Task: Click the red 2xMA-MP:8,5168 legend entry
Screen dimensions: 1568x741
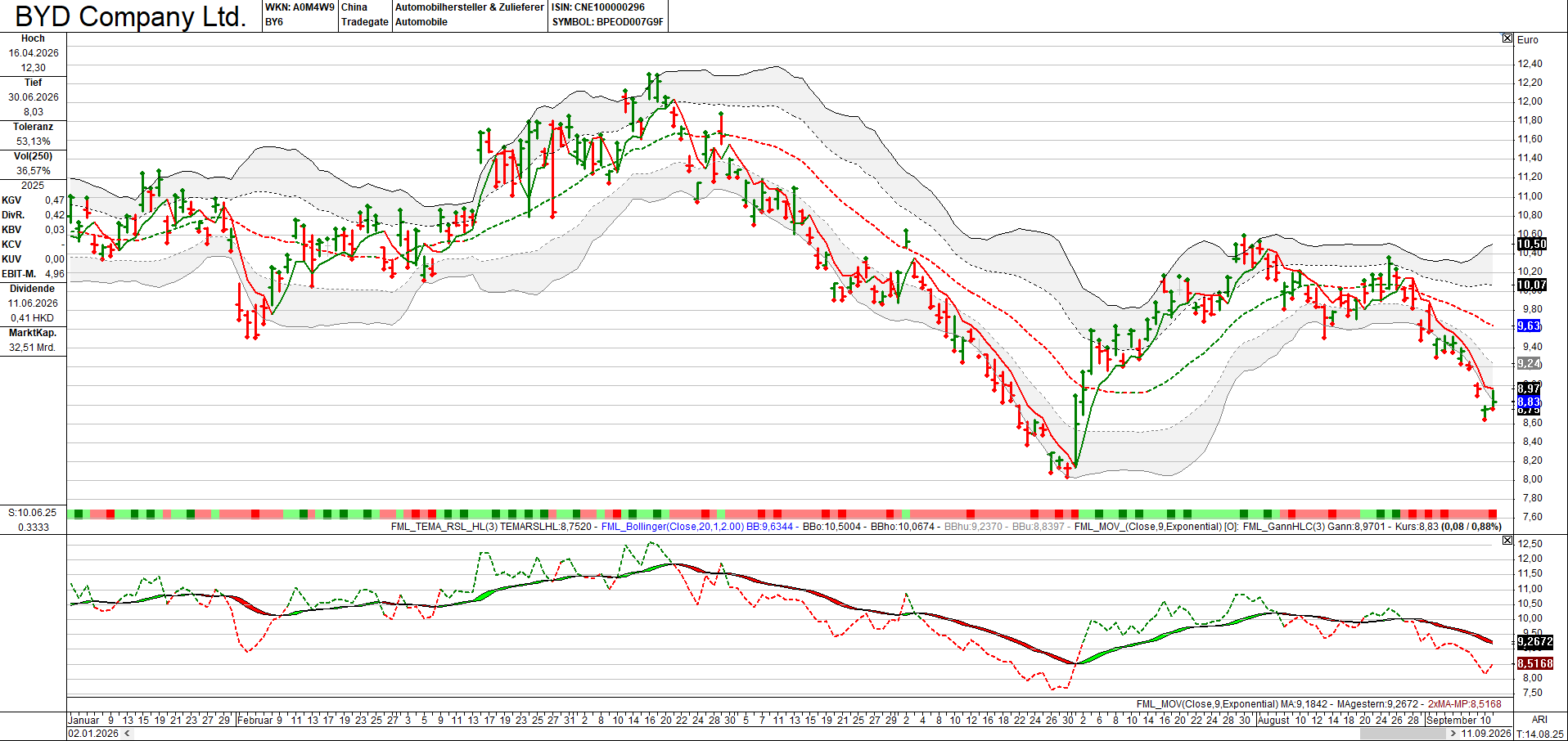Action: pos(1465,704)
